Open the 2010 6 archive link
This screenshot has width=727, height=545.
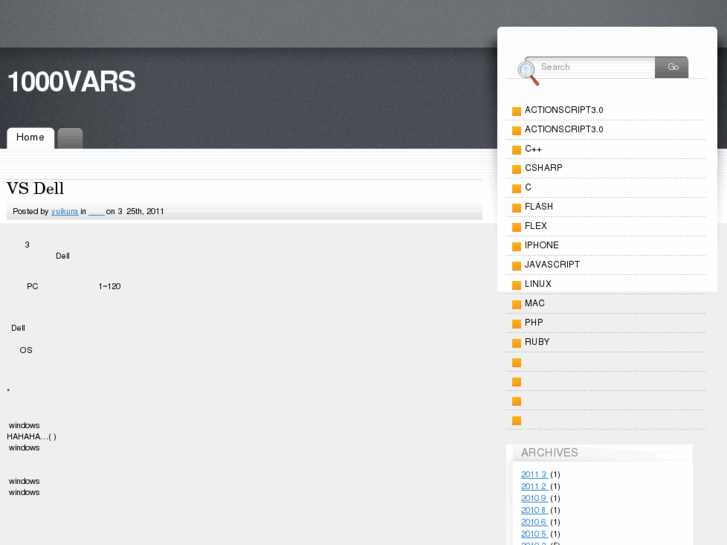pos(534,523)
